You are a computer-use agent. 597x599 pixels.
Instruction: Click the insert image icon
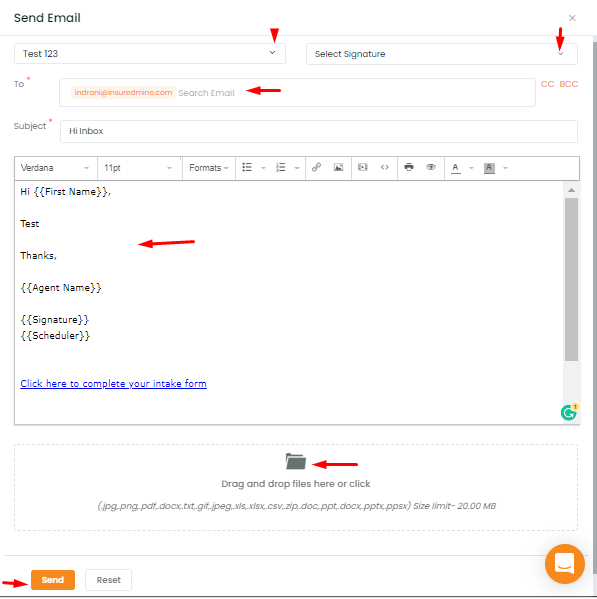pos(338,167)
